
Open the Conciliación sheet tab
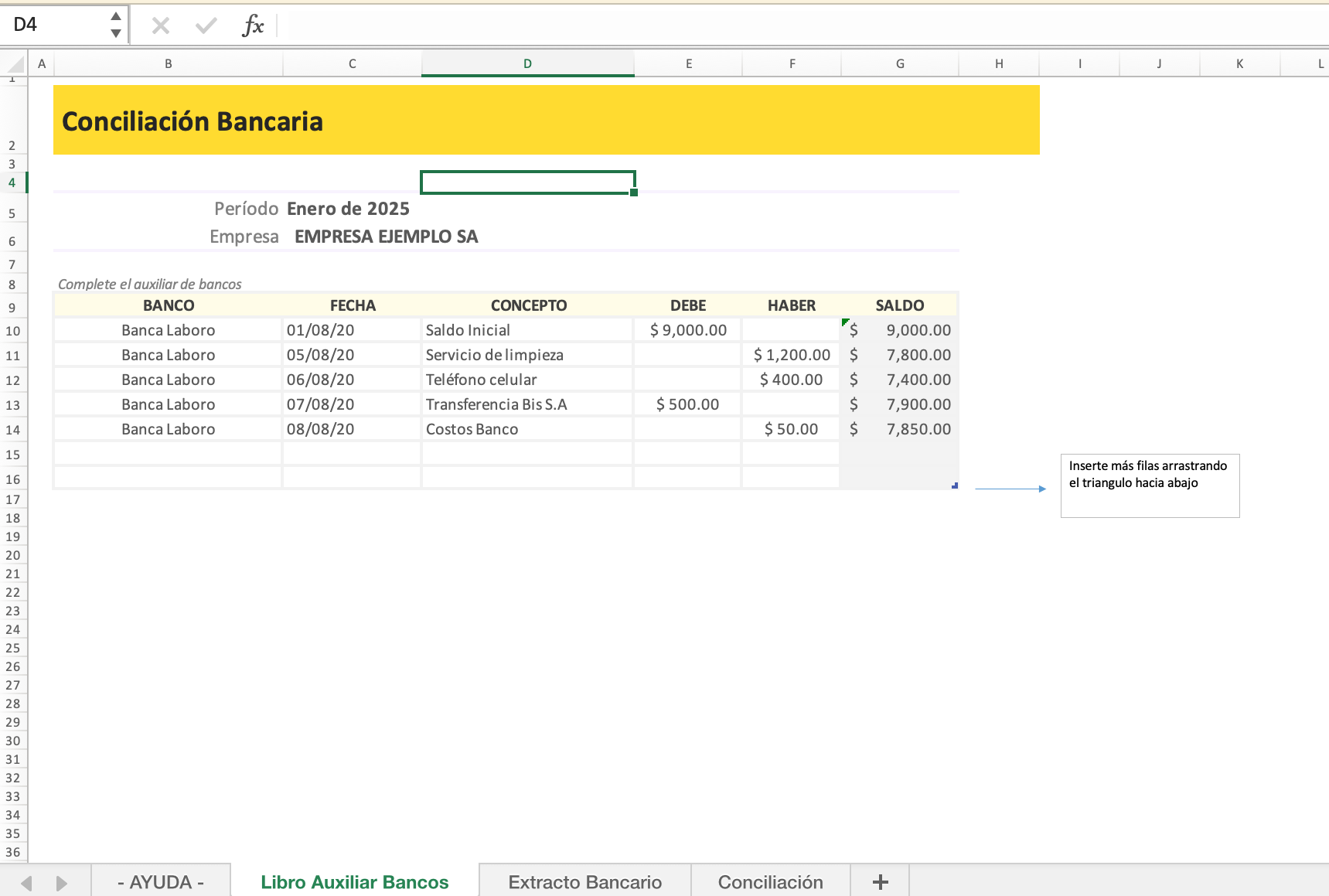[770, 882]
